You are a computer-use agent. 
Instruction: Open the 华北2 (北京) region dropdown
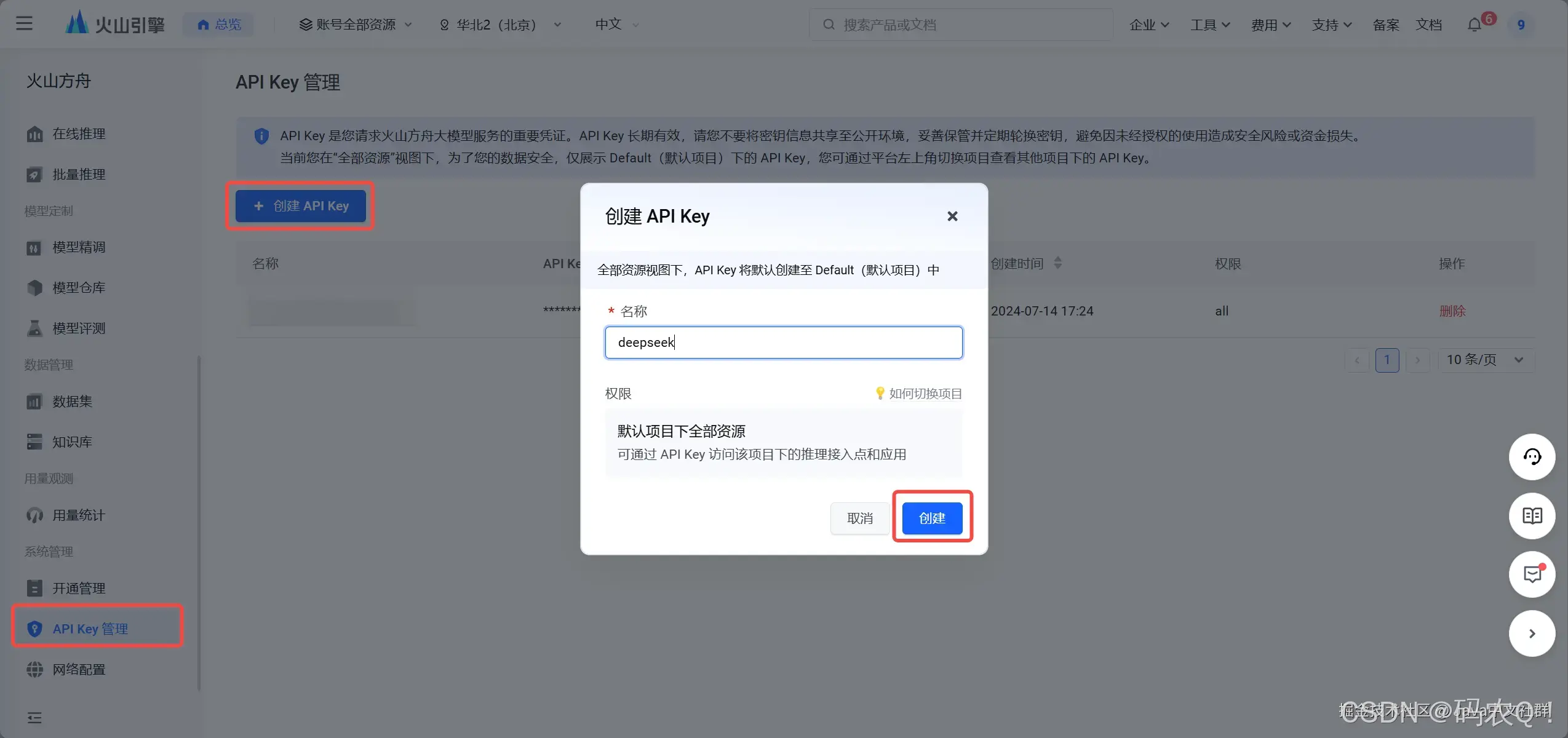click(x=500, y=25)
